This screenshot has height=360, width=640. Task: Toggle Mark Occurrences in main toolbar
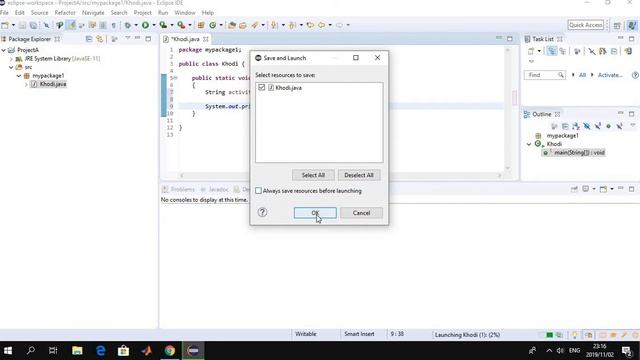pyautogui.click(x=71, y=25)
